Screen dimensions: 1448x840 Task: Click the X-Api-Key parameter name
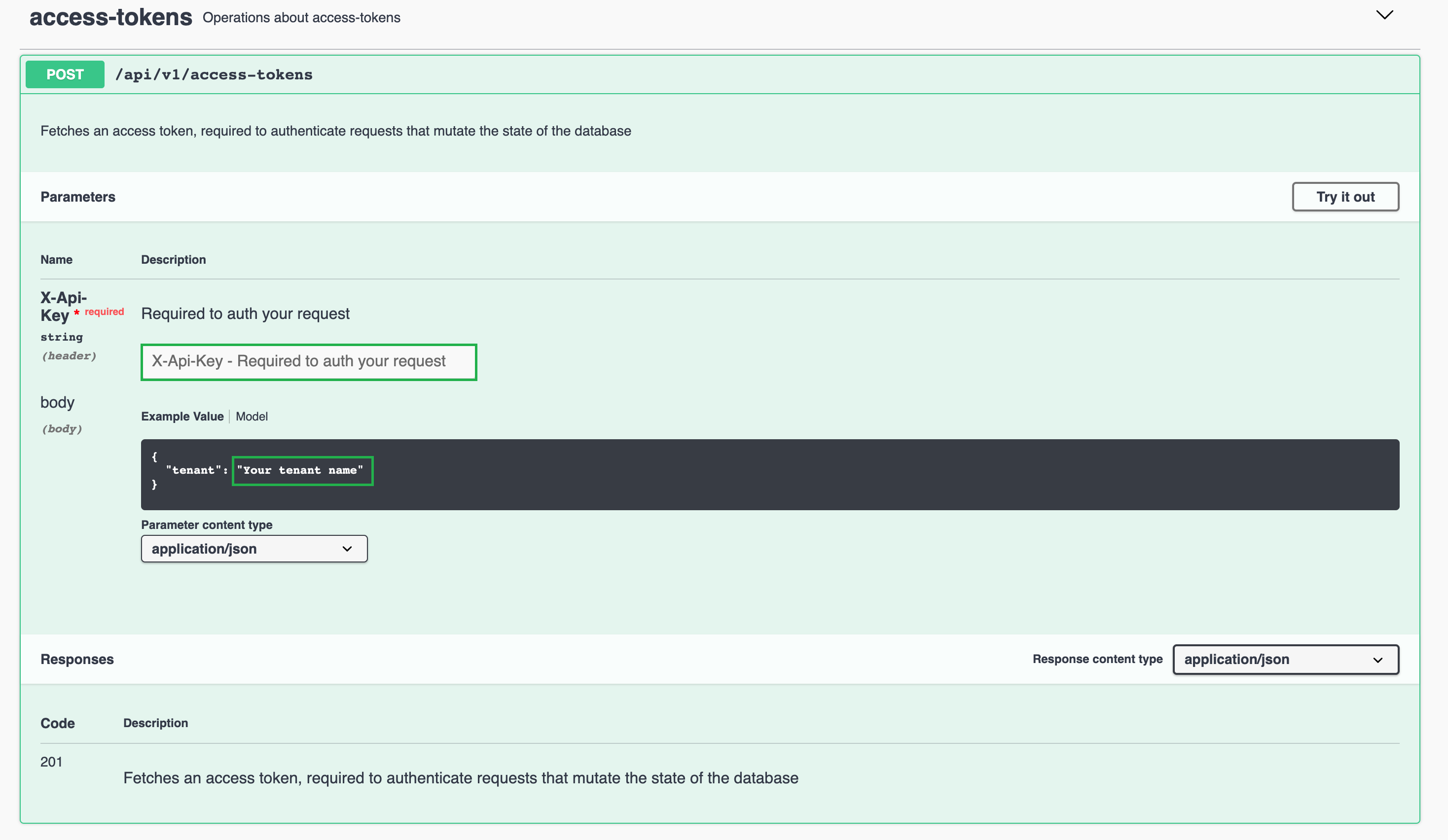[x=63, y=307]
